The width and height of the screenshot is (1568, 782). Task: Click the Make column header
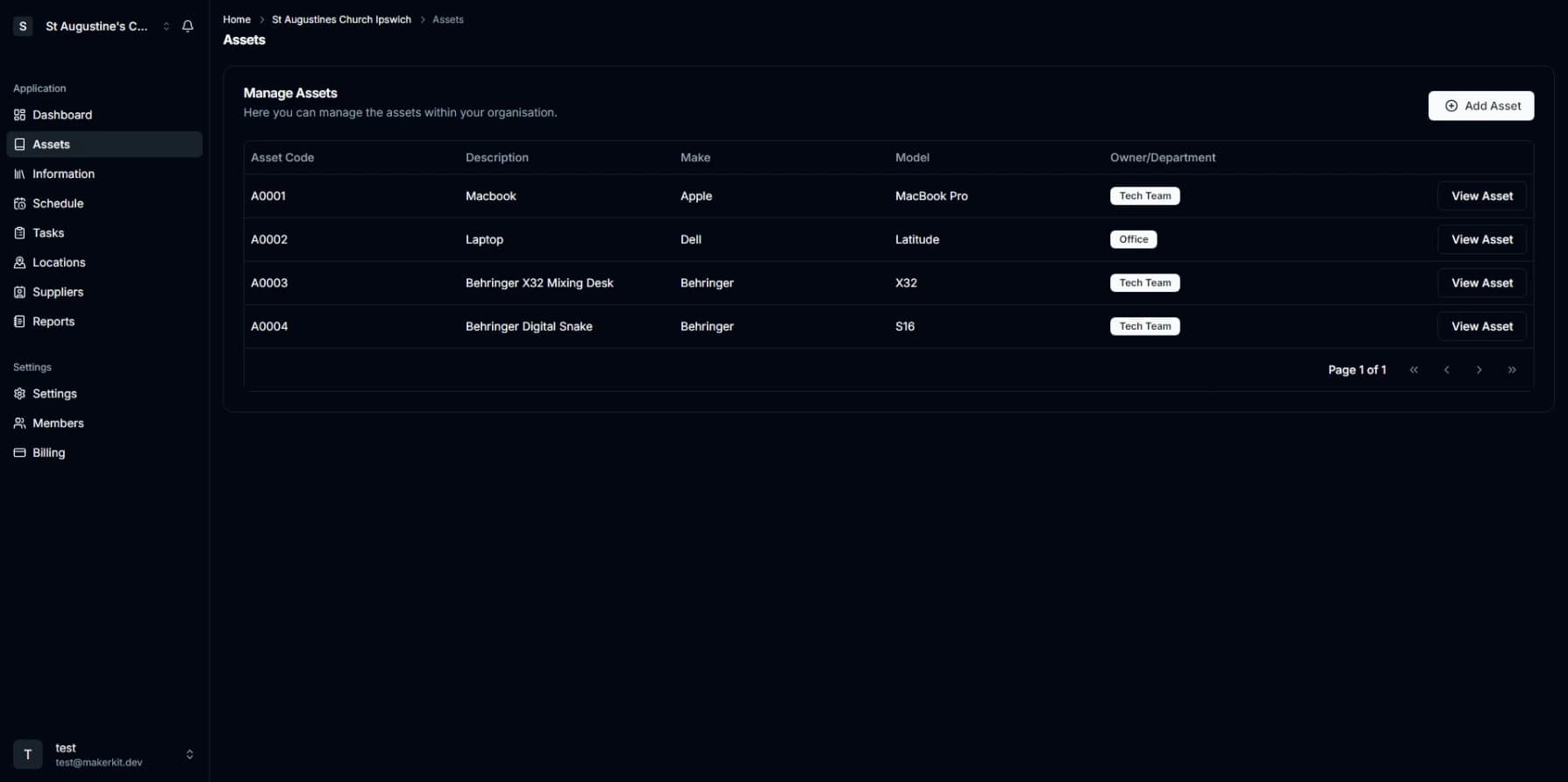coord(695,158)
